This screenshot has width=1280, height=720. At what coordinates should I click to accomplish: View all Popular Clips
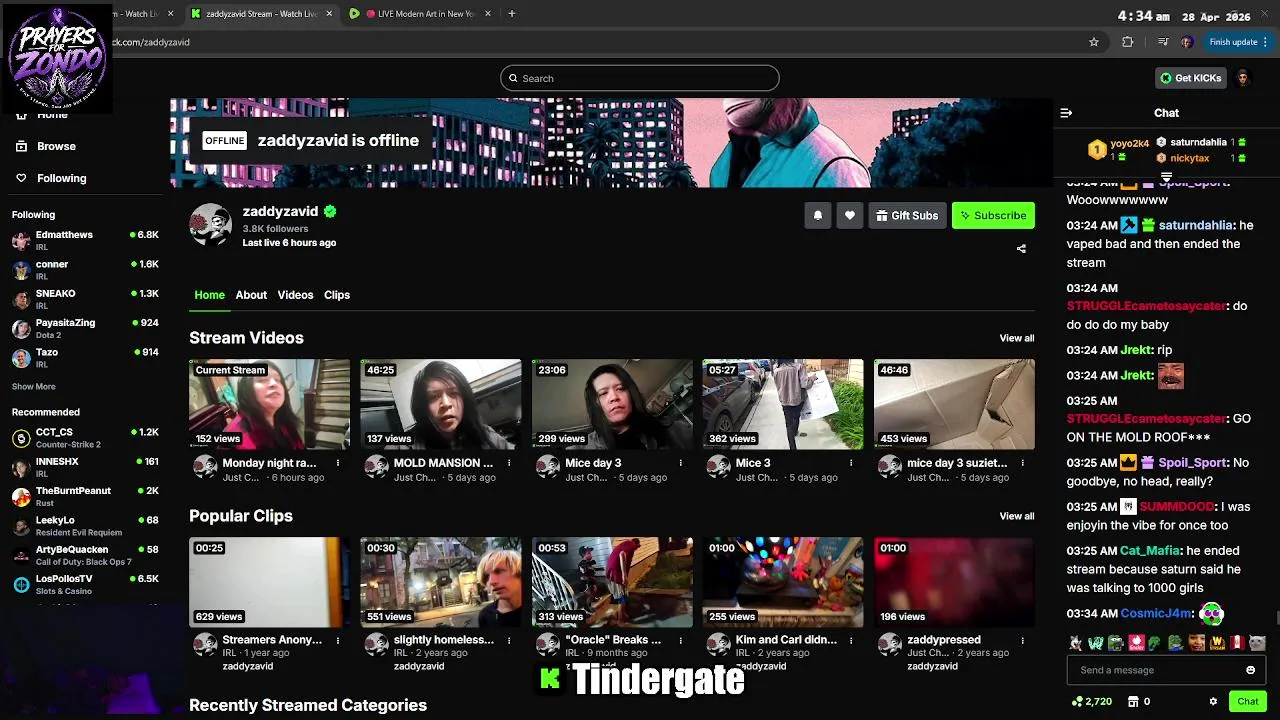coord(1017,516)
